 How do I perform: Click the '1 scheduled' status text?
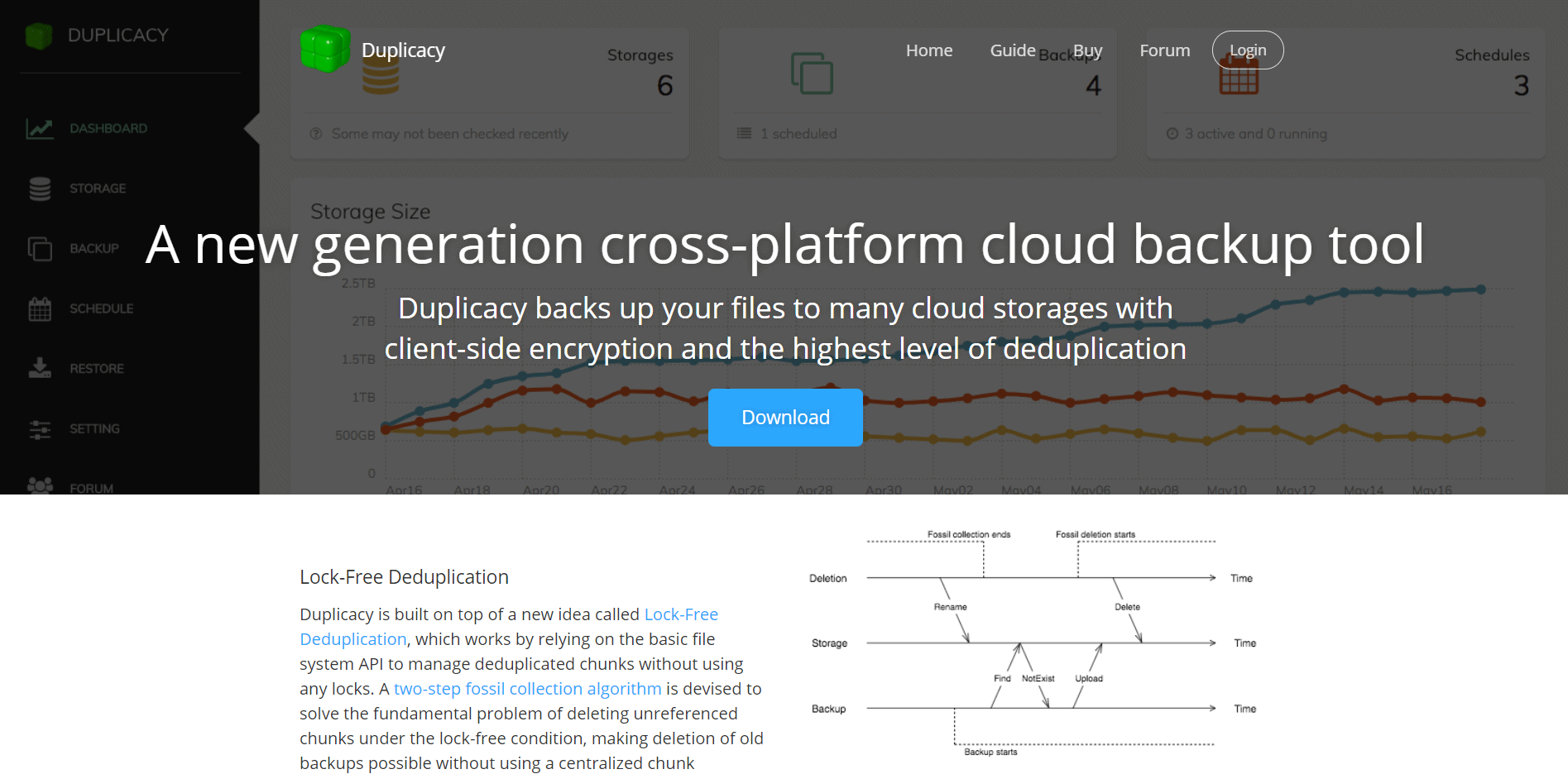click(798, 133)
